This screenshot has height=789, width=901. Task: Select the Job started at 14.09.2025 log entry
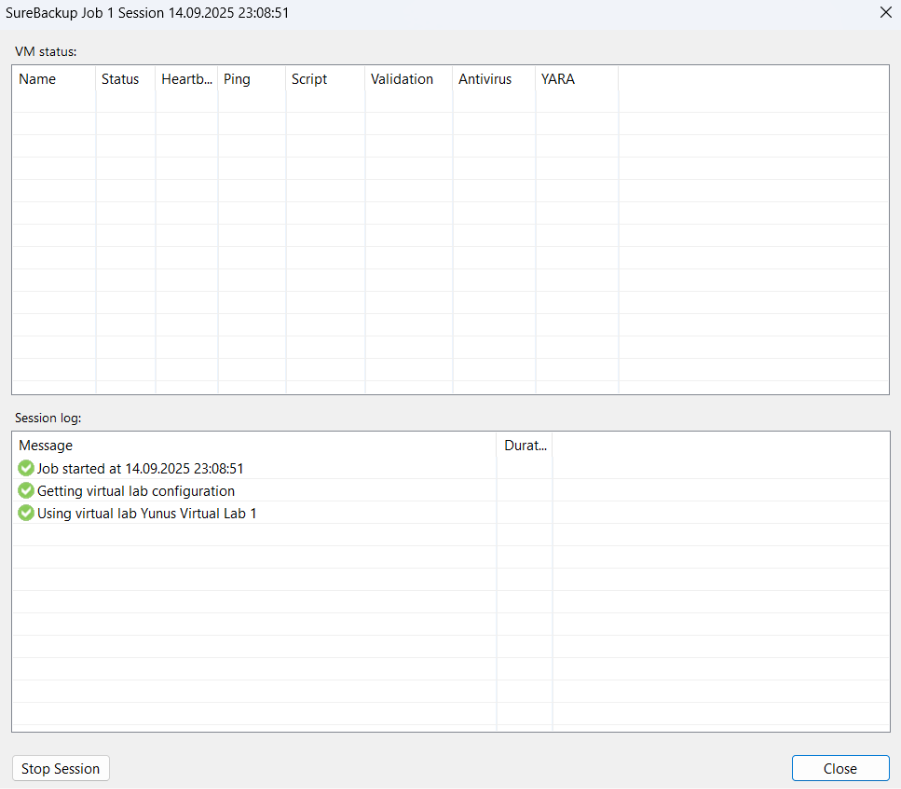[x=140, y=468]
